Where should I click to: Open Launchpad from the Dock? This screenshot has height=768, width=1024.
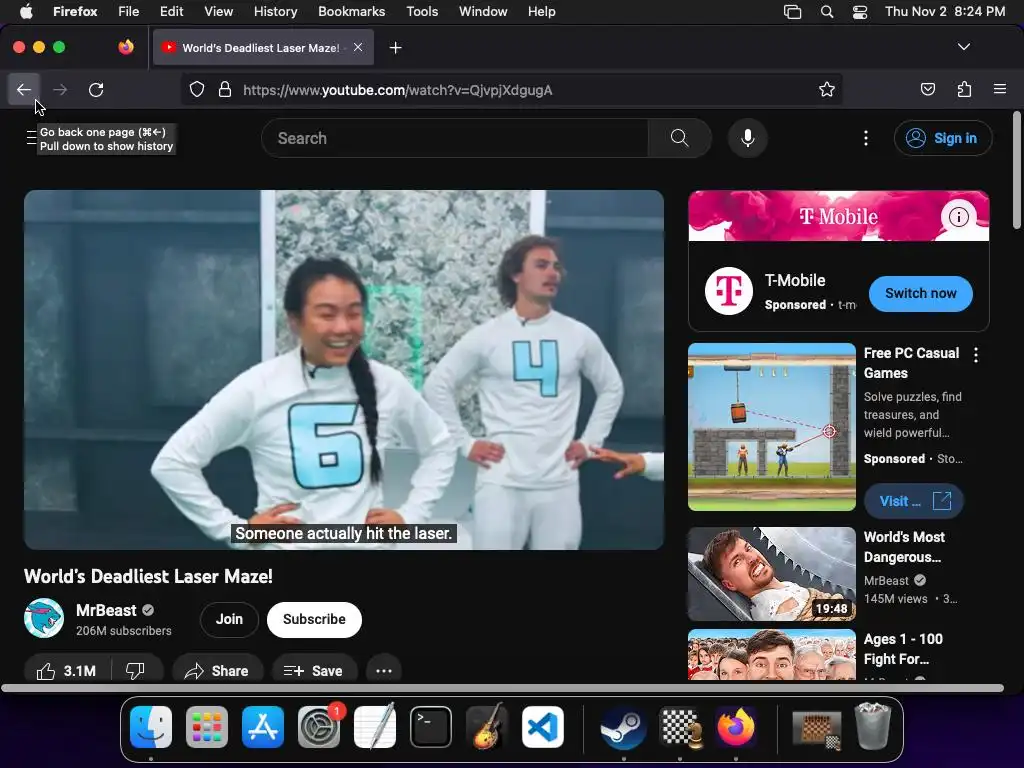[207, 727]
